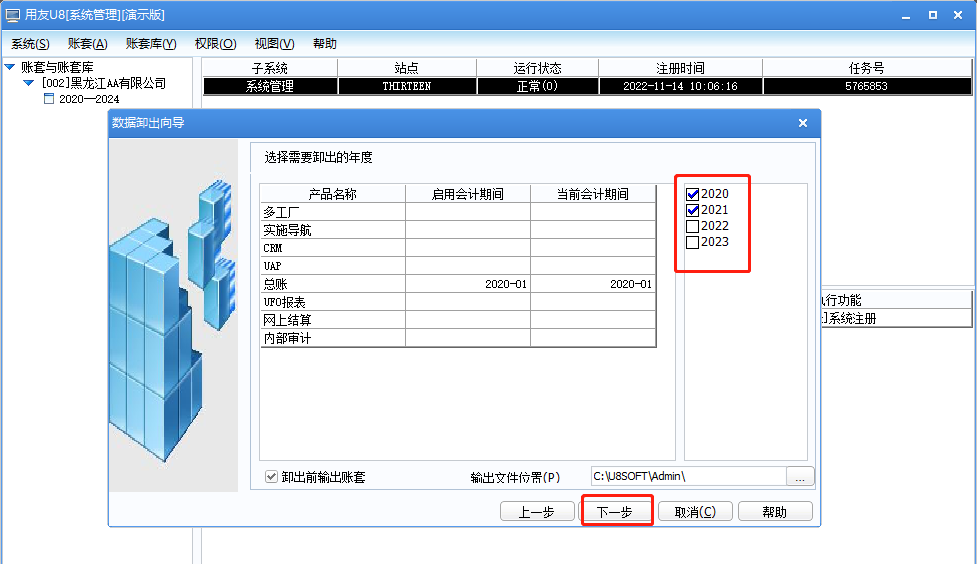Toggle 卸出前输出账套 checkbox
The image size is (977, 564).
click(271, 477)
